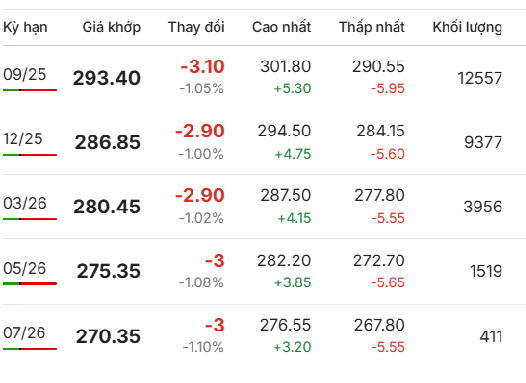Open the 05/26 contract term link

click(24, 268)
